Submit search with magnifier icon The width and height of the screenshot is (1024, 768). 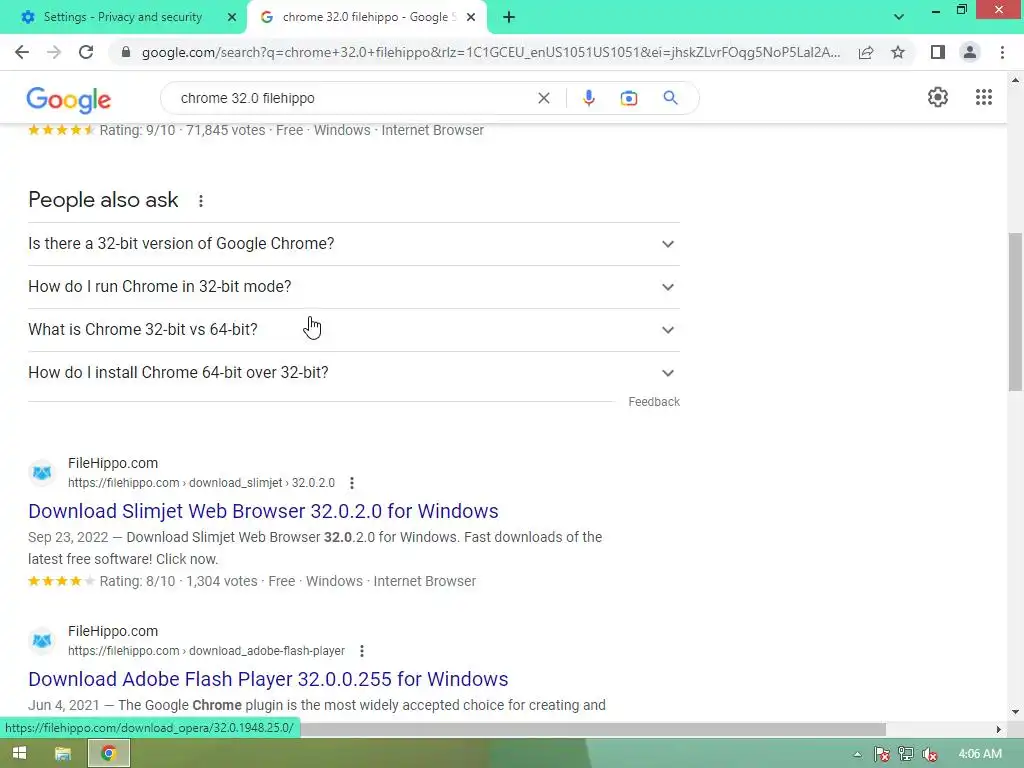[670, 98]
